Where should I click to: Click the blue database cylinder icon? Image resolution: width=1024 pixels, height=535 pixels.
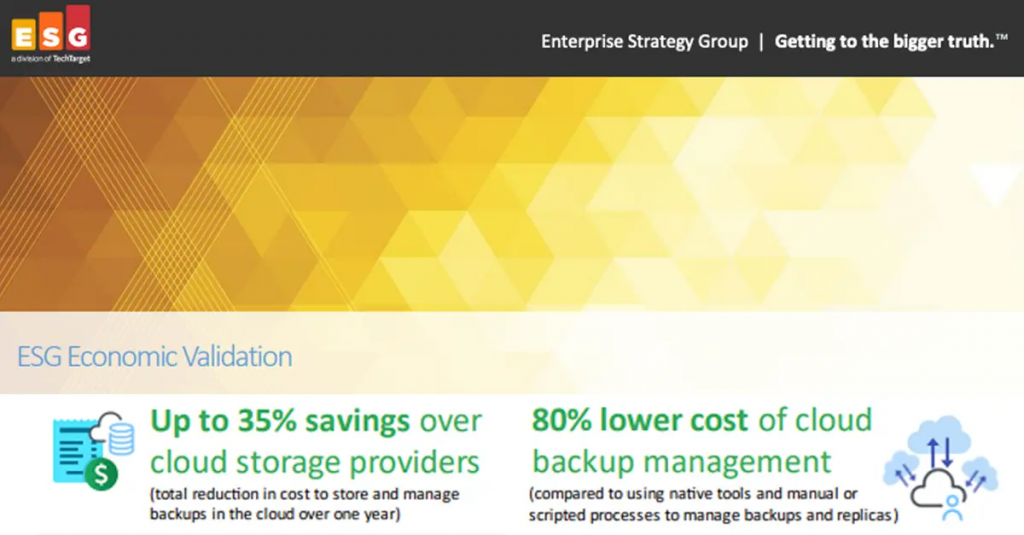click(x=121, y=437)
